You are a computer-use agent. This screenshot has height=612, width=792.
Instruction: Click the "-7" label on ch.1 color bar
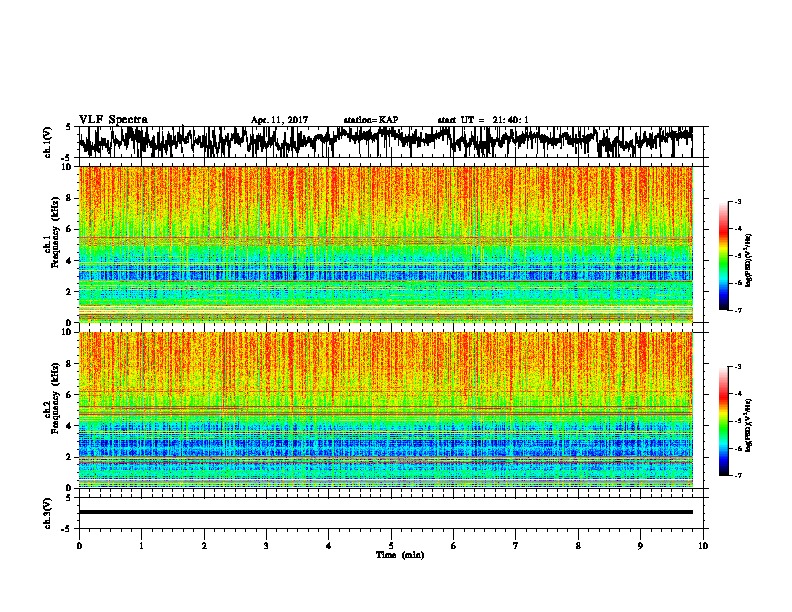point(738,310)
